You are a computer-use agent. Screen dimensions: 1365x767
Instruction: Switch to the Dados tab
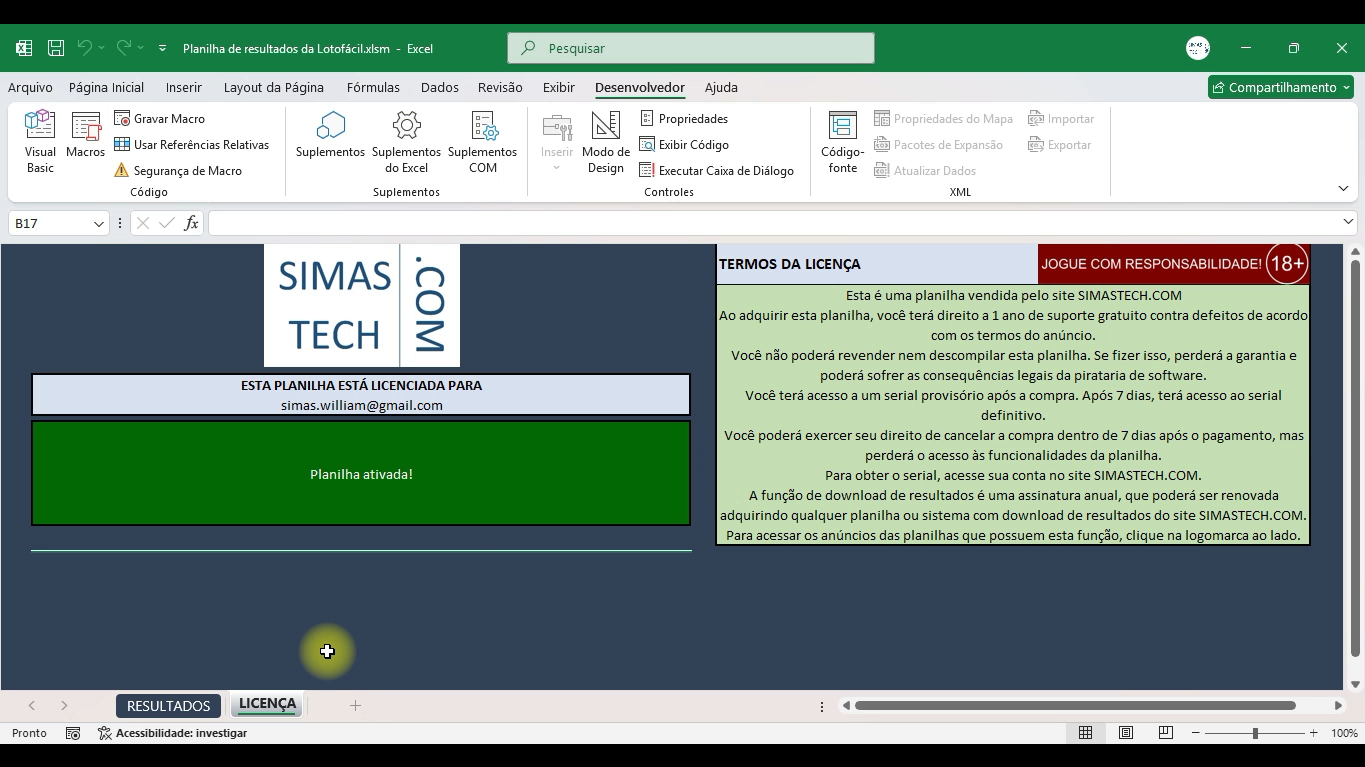[x=440, y=87]
